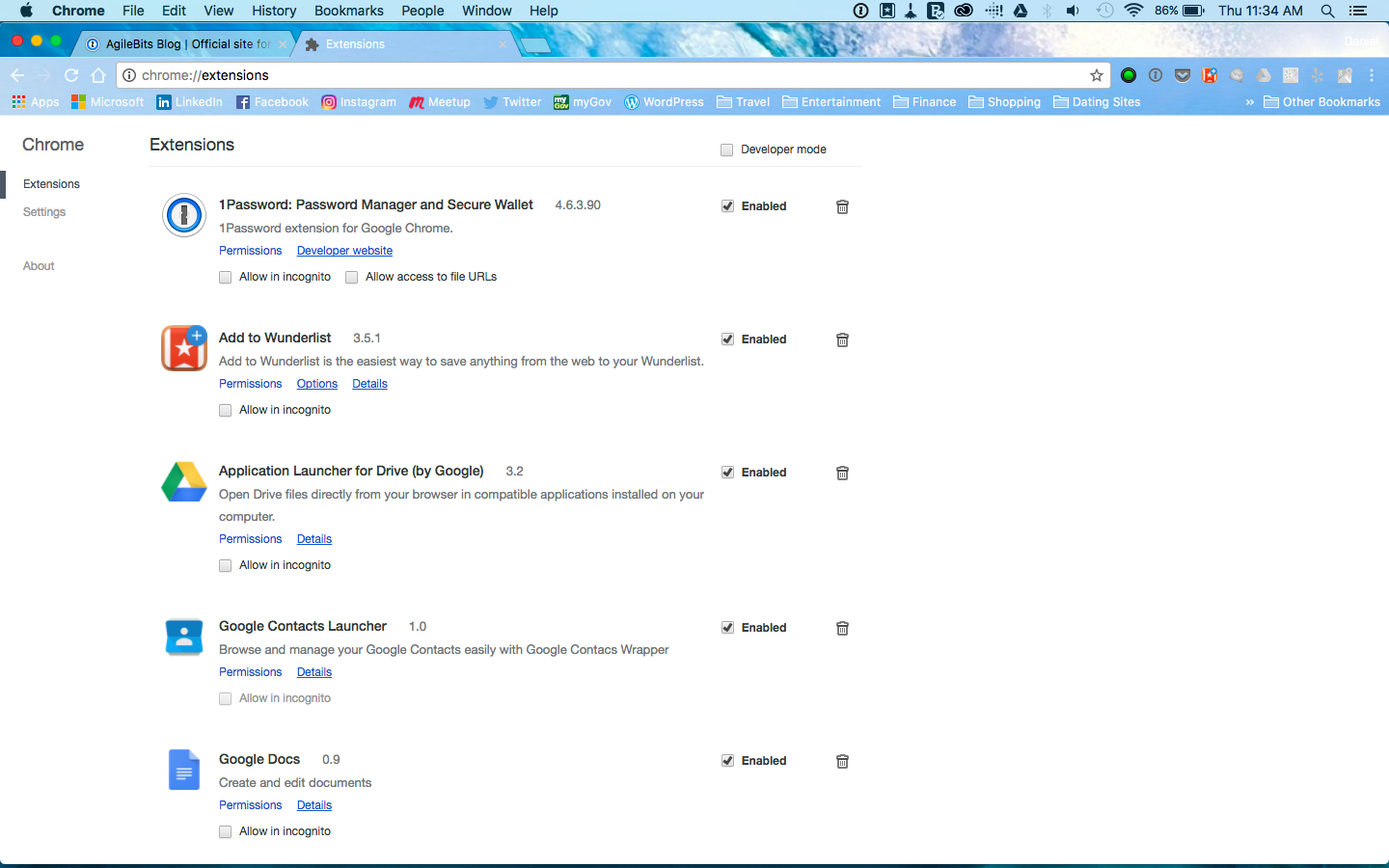
Task: Navigate back with the back arrow
Action: 17,75
